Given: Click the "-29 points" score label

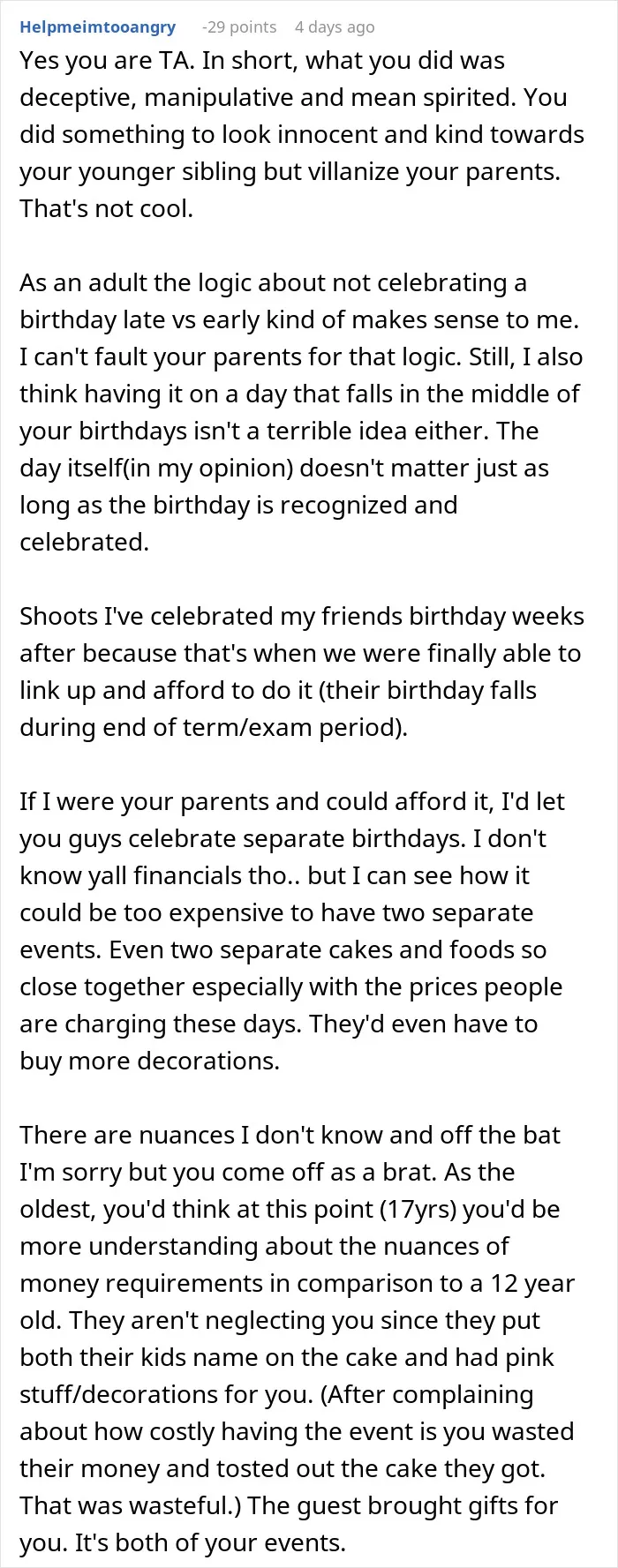Looking at the screenshot, I should tap(239, 27).
